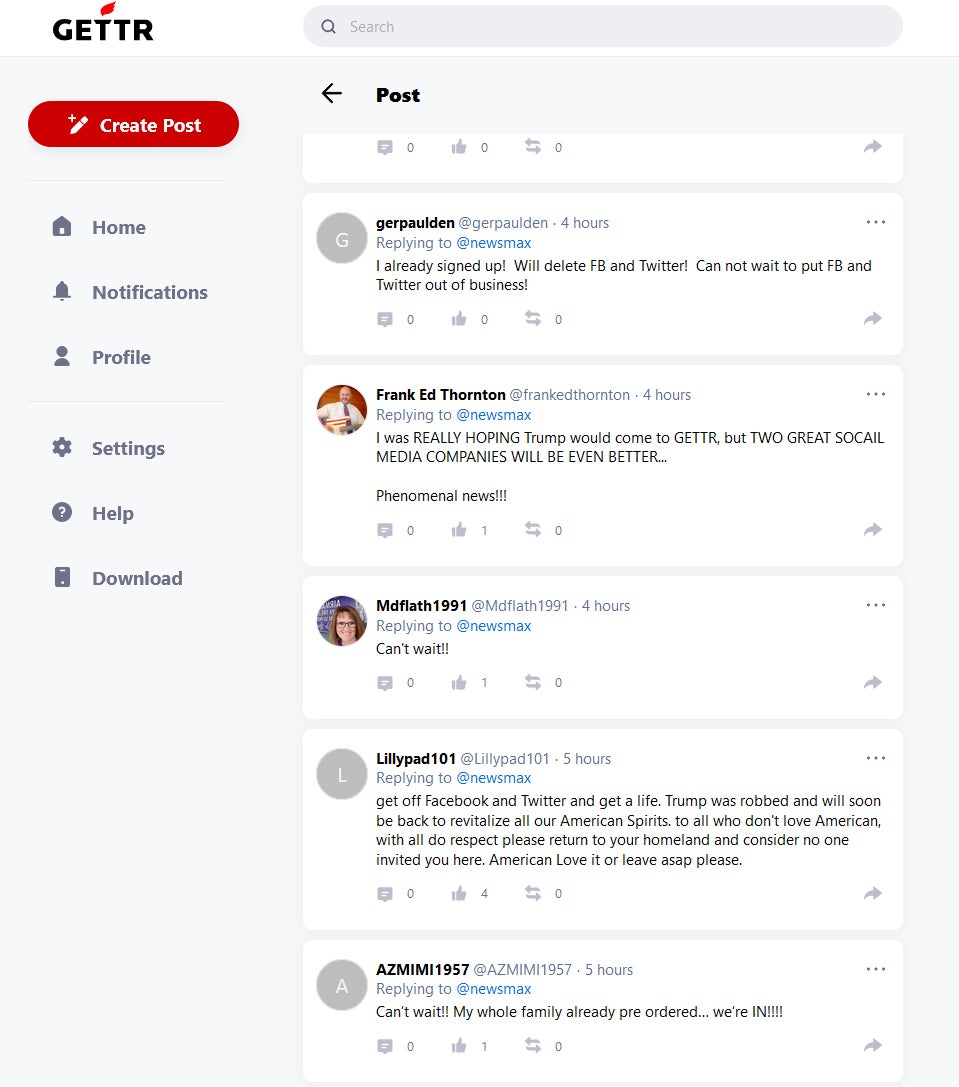Viewport: 959px width, 1087px height.
Task: Open Help using the question mark icon
Action: 61,513
